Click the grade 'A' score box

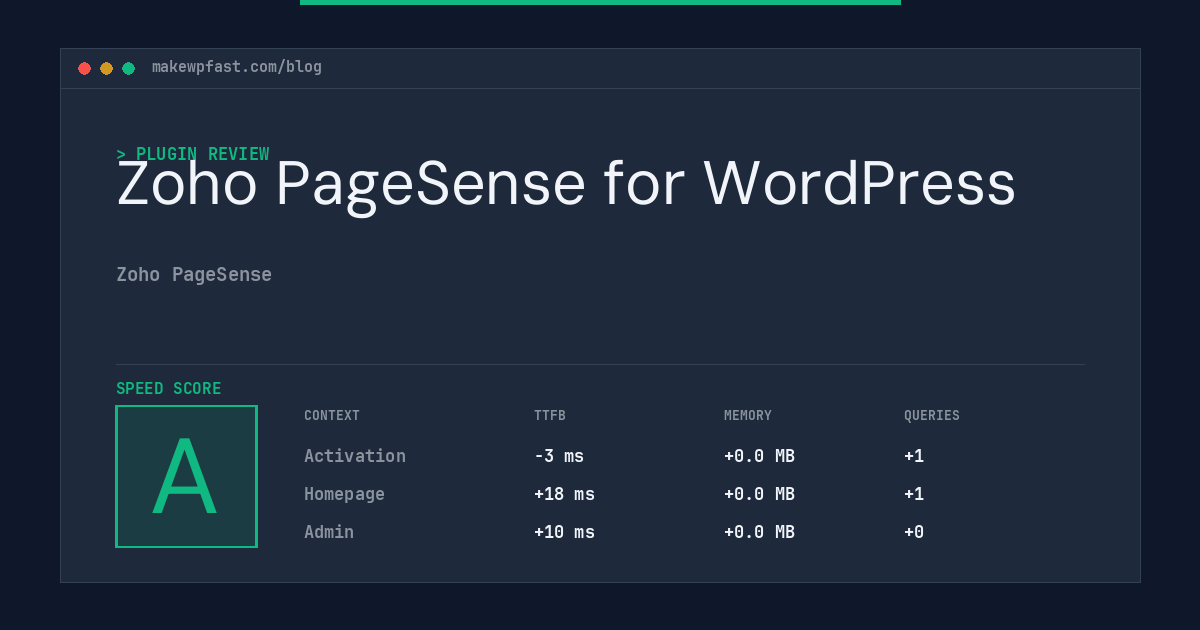pyautogui.click(x=186, y=476)
